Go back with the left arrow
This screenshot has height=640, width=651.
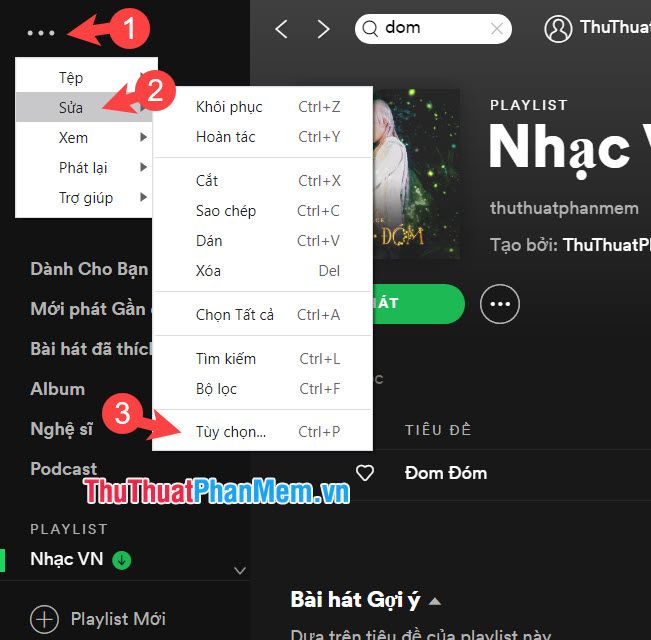coord(281,29)
